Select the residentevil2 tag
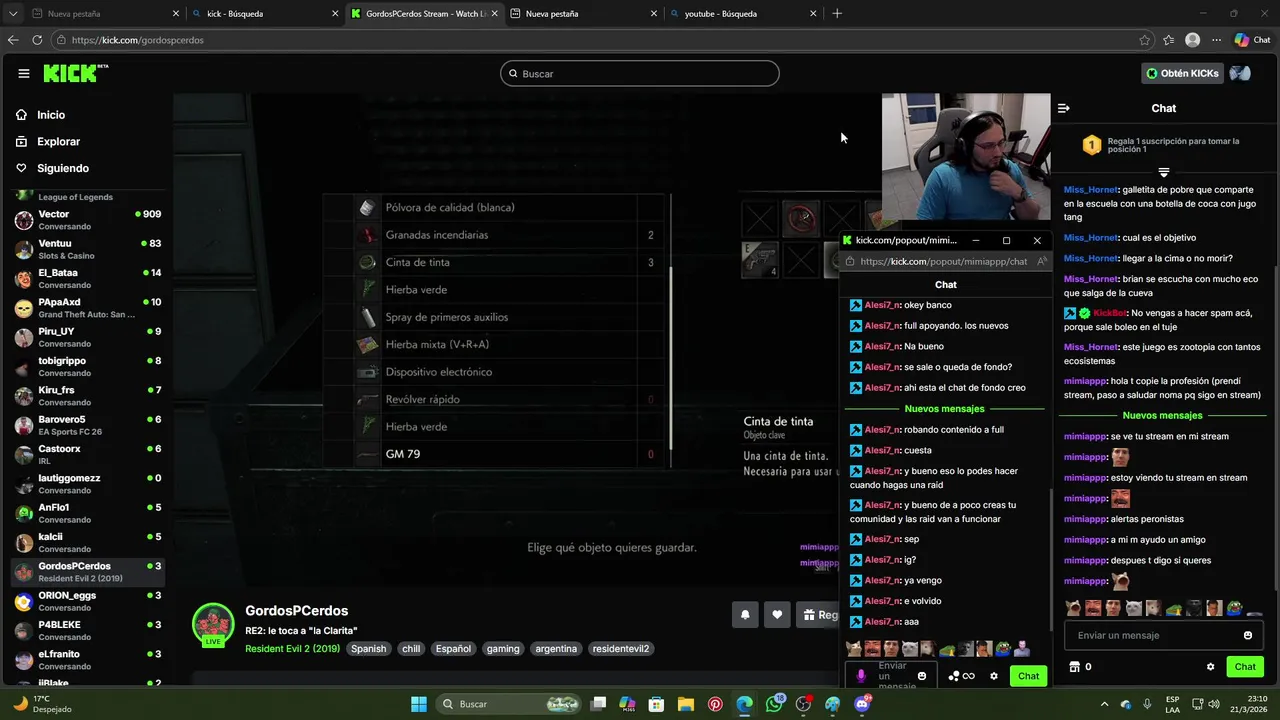The width and height of the screenshot is (1280, 720). (x=621, y=648)
